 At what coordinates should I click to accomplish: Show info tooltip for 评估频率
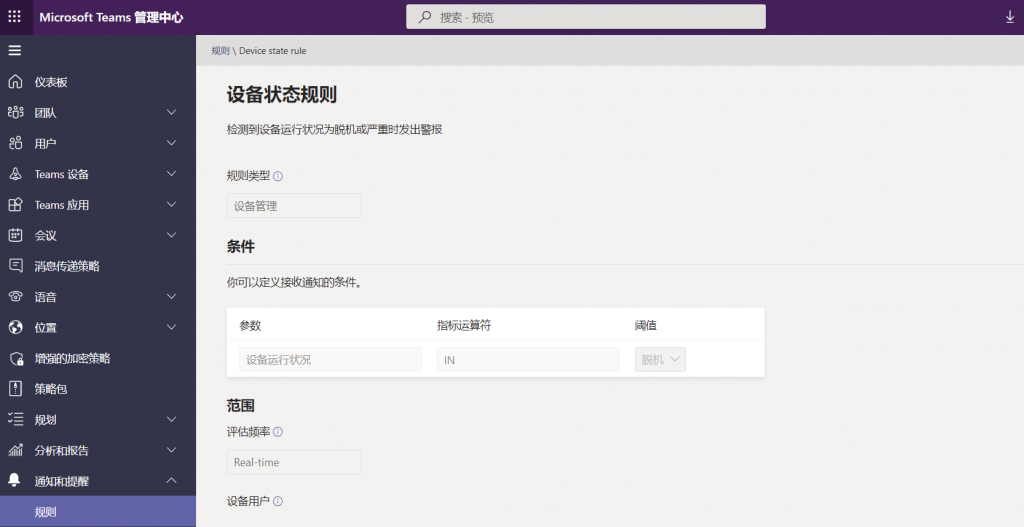coord(278,432)
